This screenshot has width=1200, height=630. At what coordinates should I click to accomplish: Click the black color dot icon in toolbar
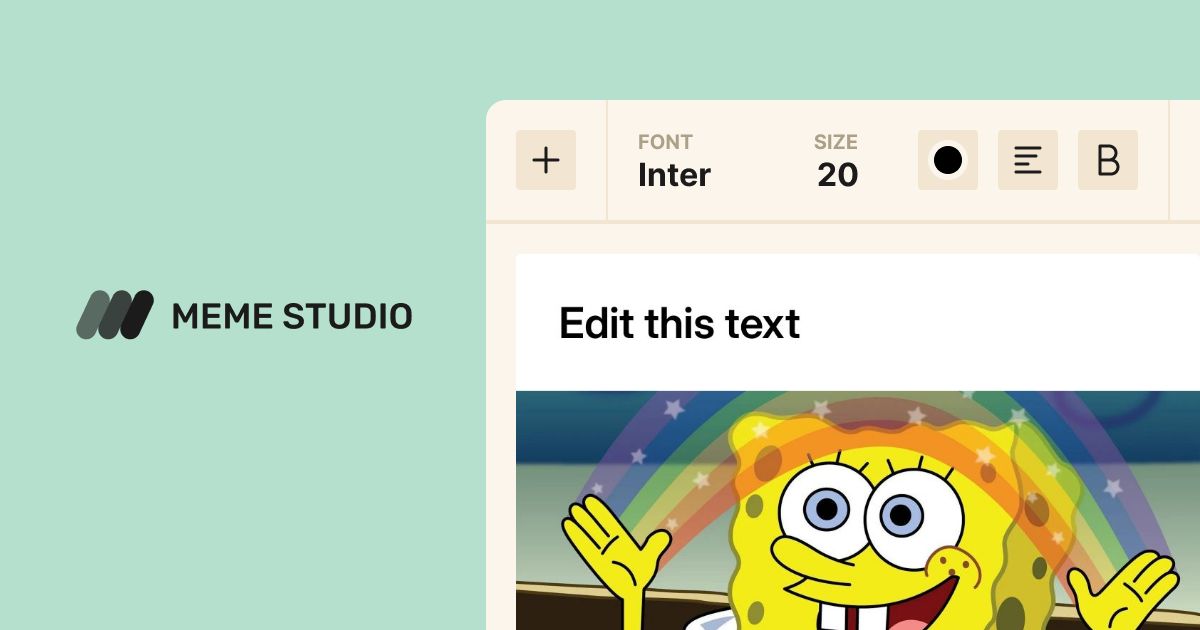pos(947,159)
